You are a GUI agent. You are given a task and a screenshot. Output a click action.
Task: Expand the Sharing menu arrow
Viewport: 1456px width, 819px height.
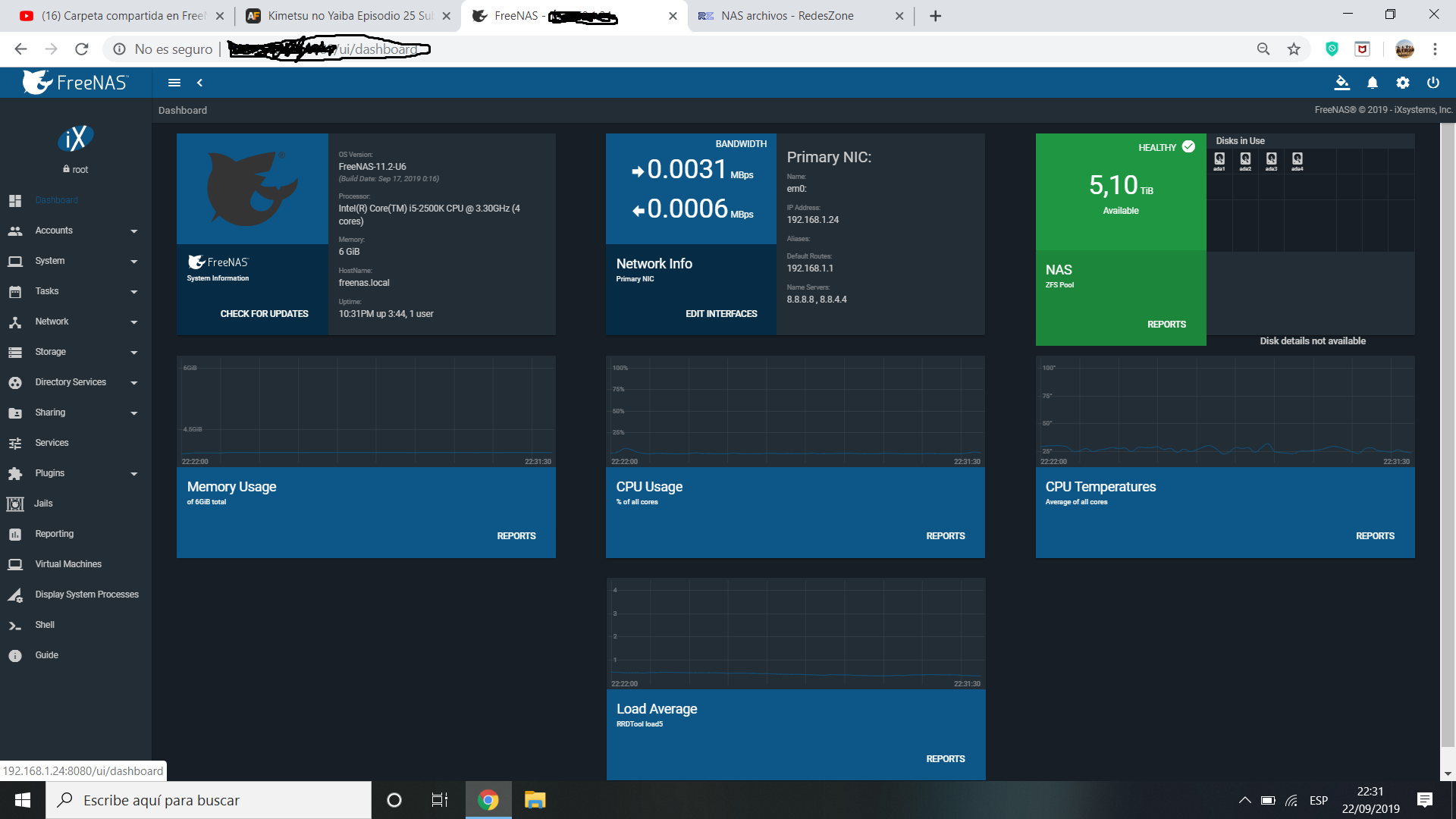tap(134, 413)
